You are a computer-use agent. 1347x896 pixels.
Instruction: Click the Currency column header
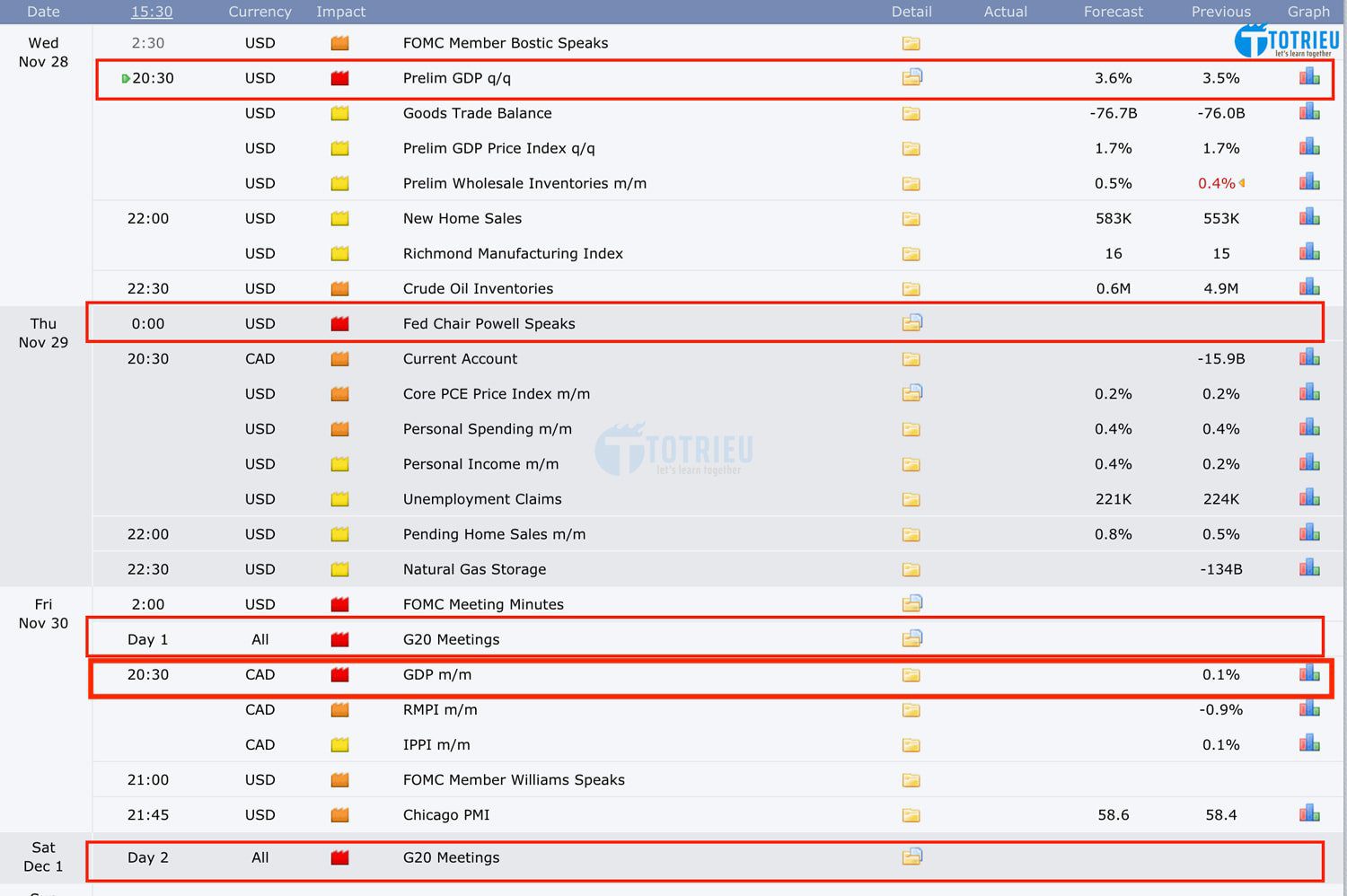coord(260,12)
